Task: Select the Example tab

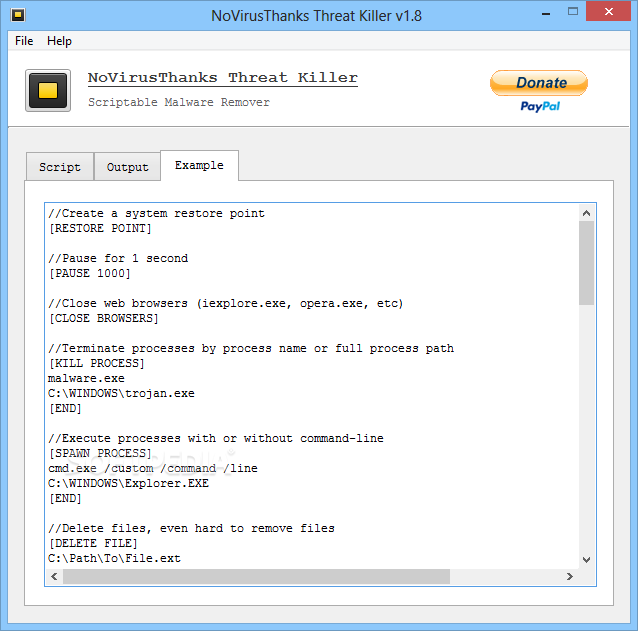Action: click(x=199, y=166)
